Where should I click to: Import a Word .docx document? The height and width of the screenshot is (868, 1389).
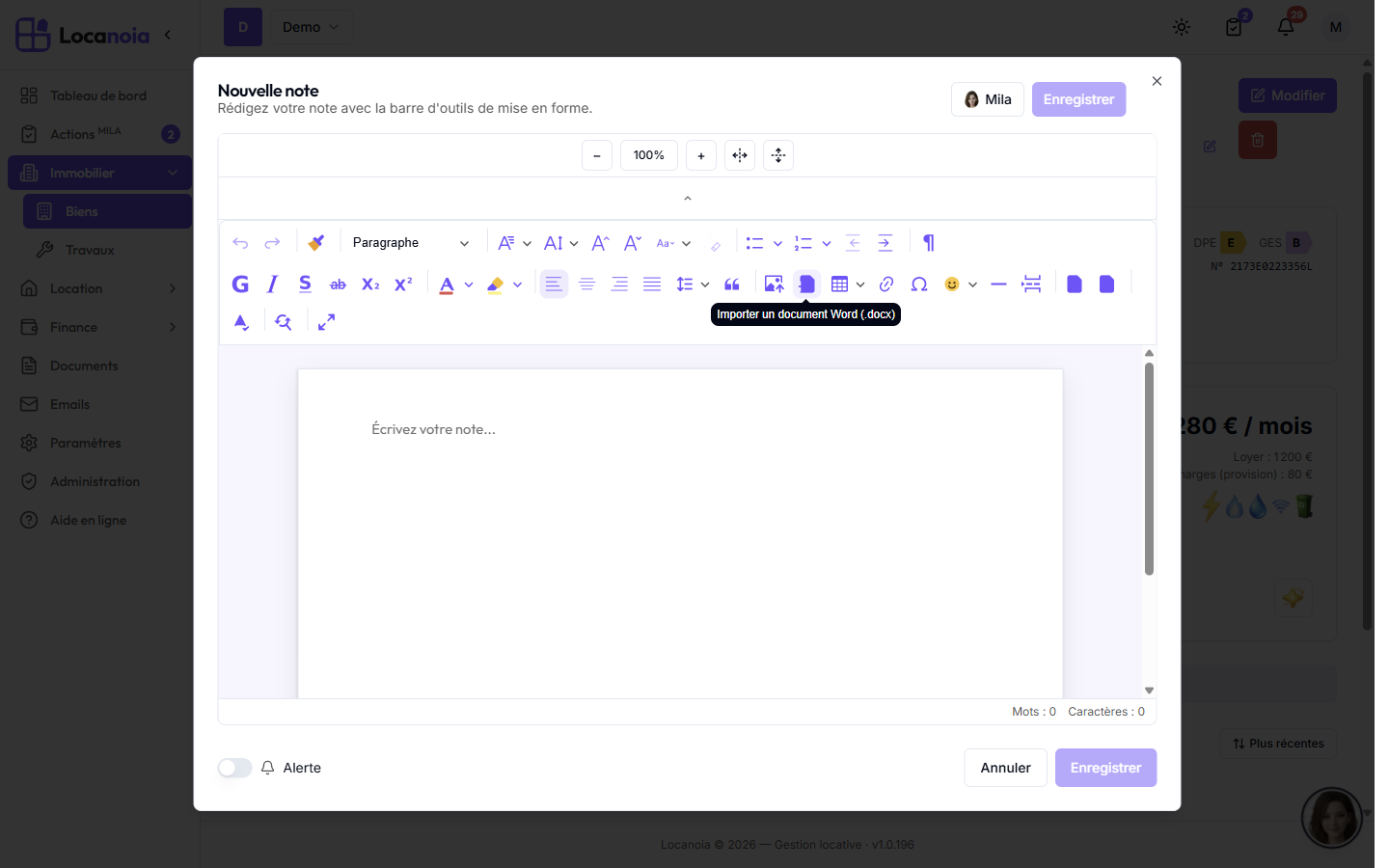[x=806, y=284]
